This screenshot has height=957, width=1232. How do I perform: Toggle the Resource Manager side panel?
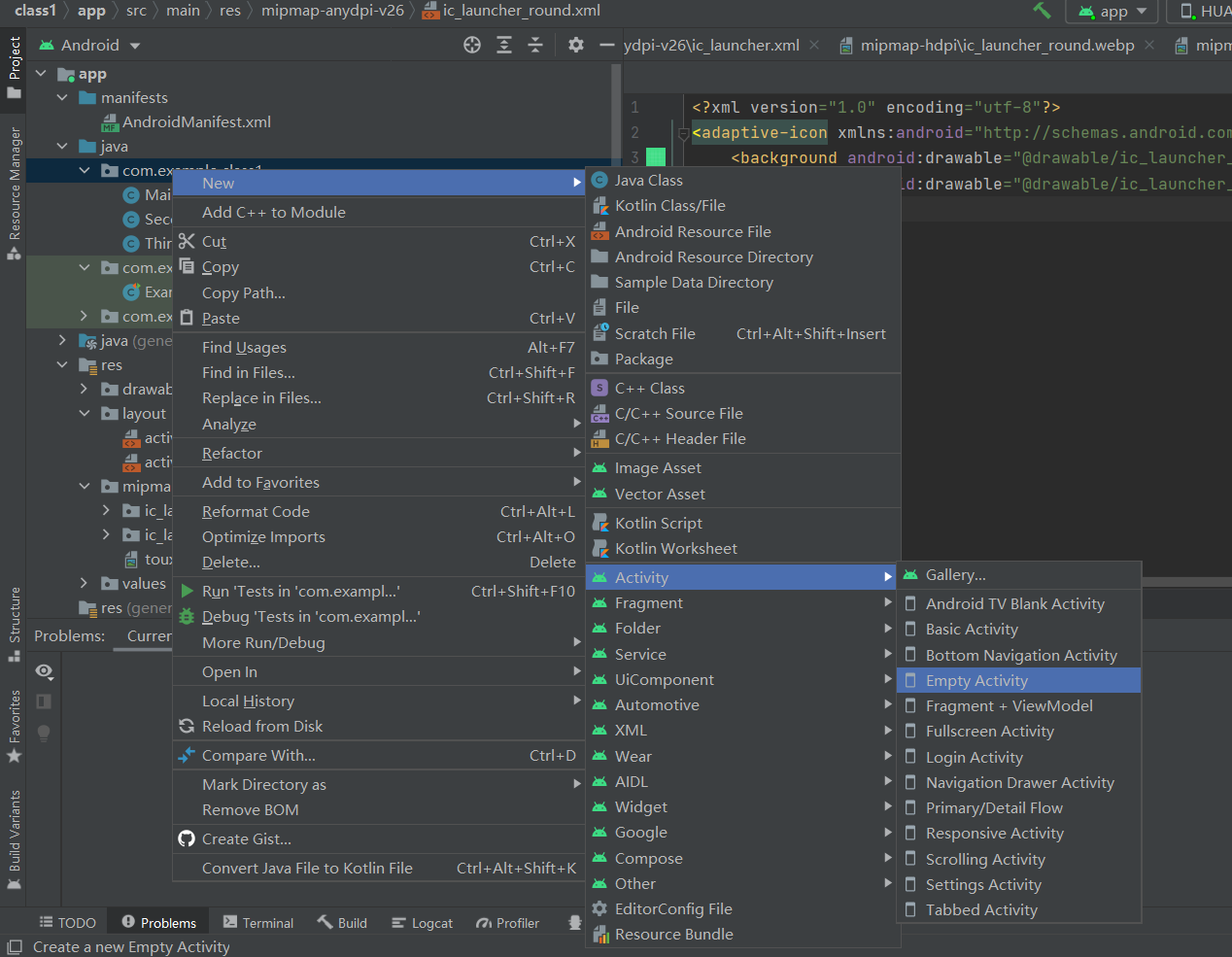(x=14, y=193)
